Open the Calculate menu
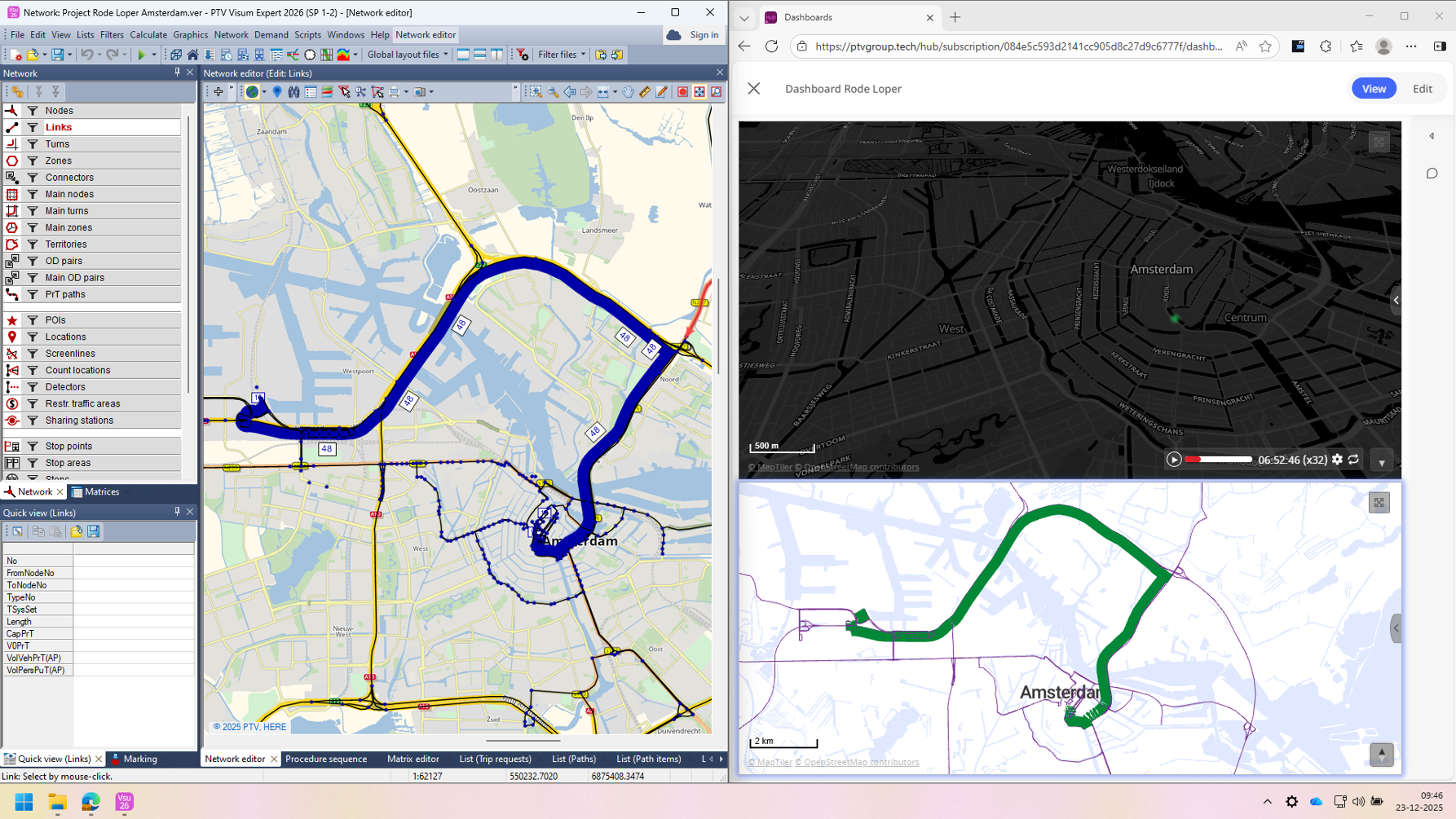This screenshot has width=1456, height=819. point(148,35)
